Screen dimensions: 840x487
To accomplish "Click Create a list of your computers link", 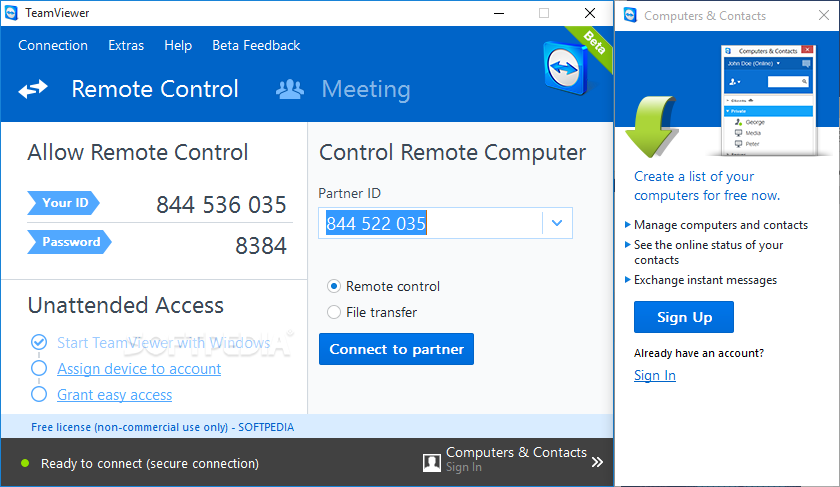I will (x=707, y=186).
